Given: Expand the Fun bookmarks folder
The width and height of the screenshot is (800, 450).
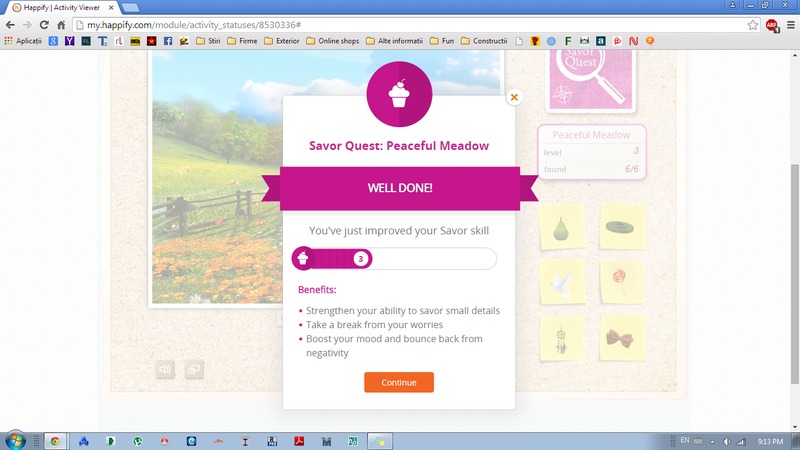Looking at the screenshot, I should point(442,41).
